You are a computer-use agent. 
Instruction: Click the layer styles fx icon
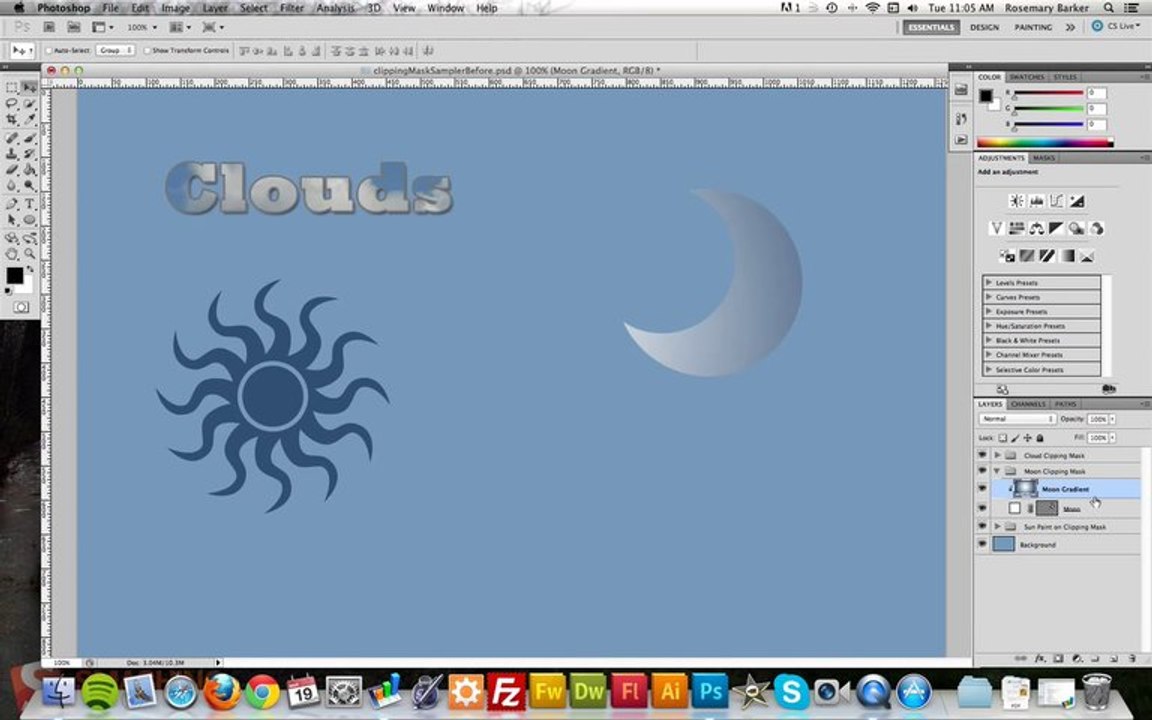point(1040,659)
